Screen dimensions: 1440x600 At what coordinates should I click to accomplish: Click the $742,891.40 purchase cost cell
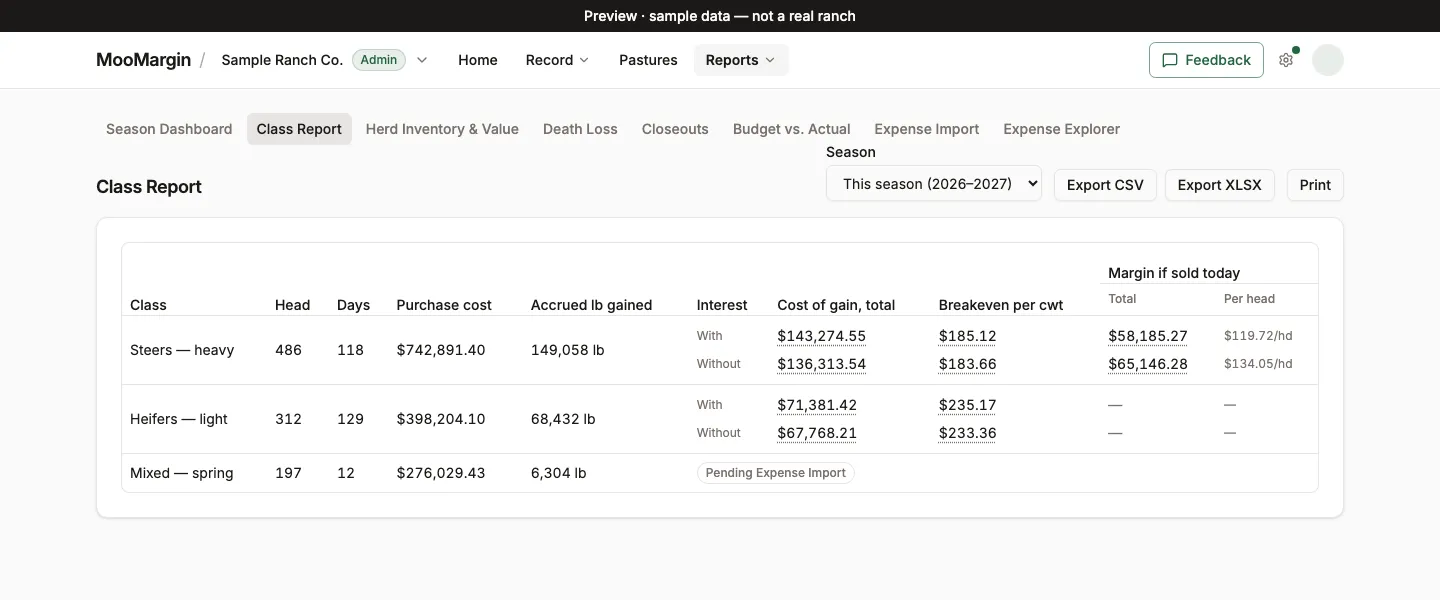click(441, 350)
